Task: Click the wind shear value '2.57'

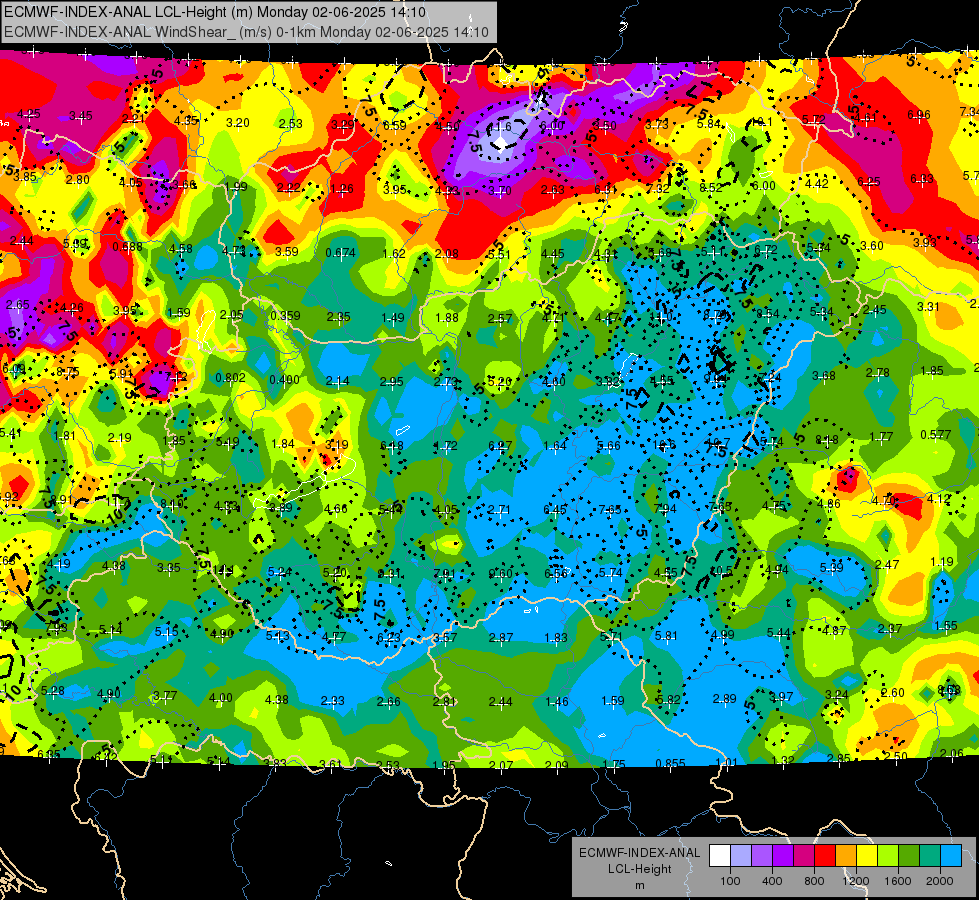Action: 500,319
